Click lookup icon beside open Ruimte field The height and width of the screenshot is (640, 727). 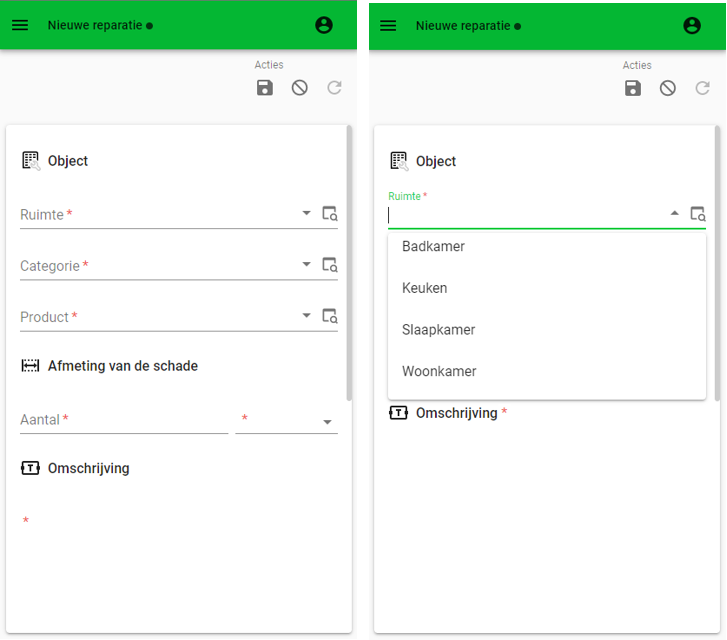698,214
